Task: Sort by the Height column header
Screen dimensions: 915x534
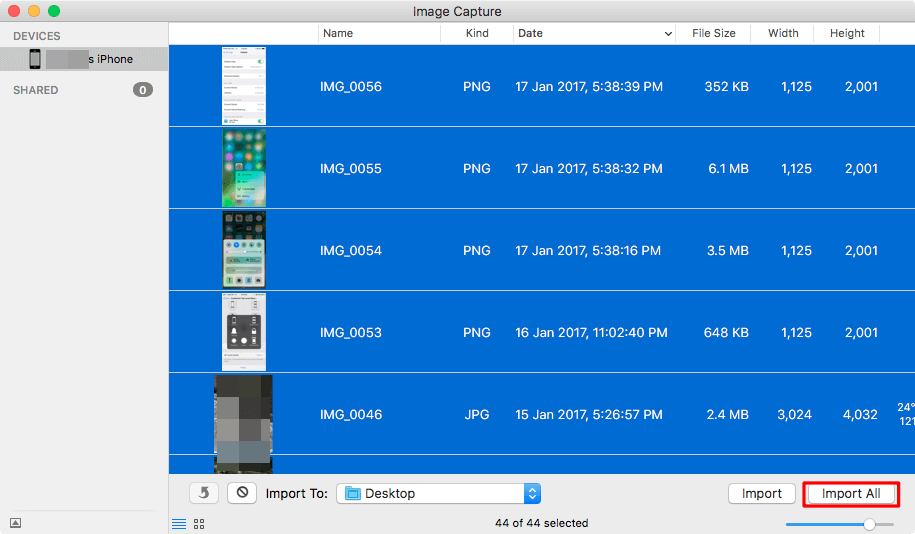Action: coord(847,33)
